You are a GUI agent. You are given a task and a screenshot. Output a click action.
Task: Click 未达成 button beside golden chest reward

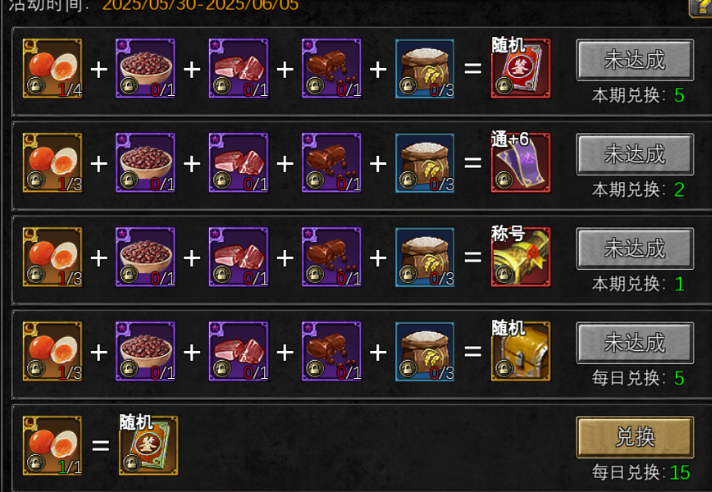(635, 343)
